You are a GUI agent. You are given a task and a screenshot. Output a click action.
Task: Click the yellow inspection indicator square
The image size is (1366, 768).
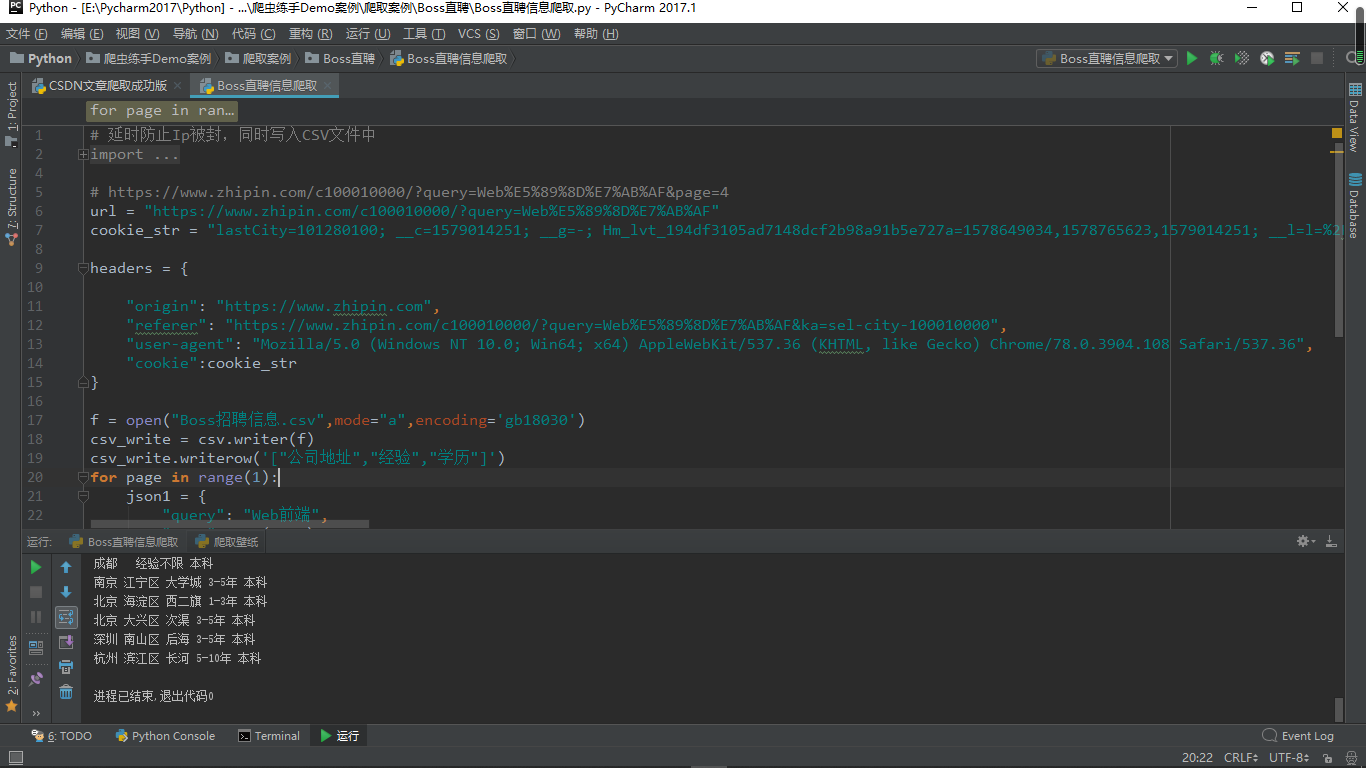click(1337, 133)
